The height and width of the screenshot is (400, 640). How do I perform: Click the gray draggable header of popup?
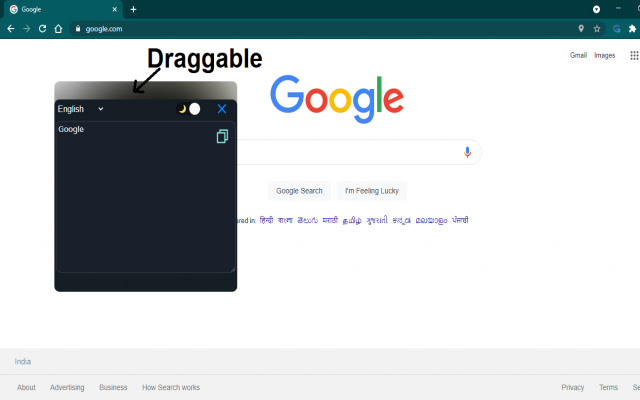click(146, 90)
